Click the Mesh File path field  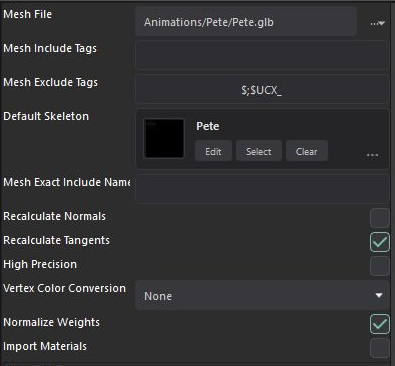(246, 22)
